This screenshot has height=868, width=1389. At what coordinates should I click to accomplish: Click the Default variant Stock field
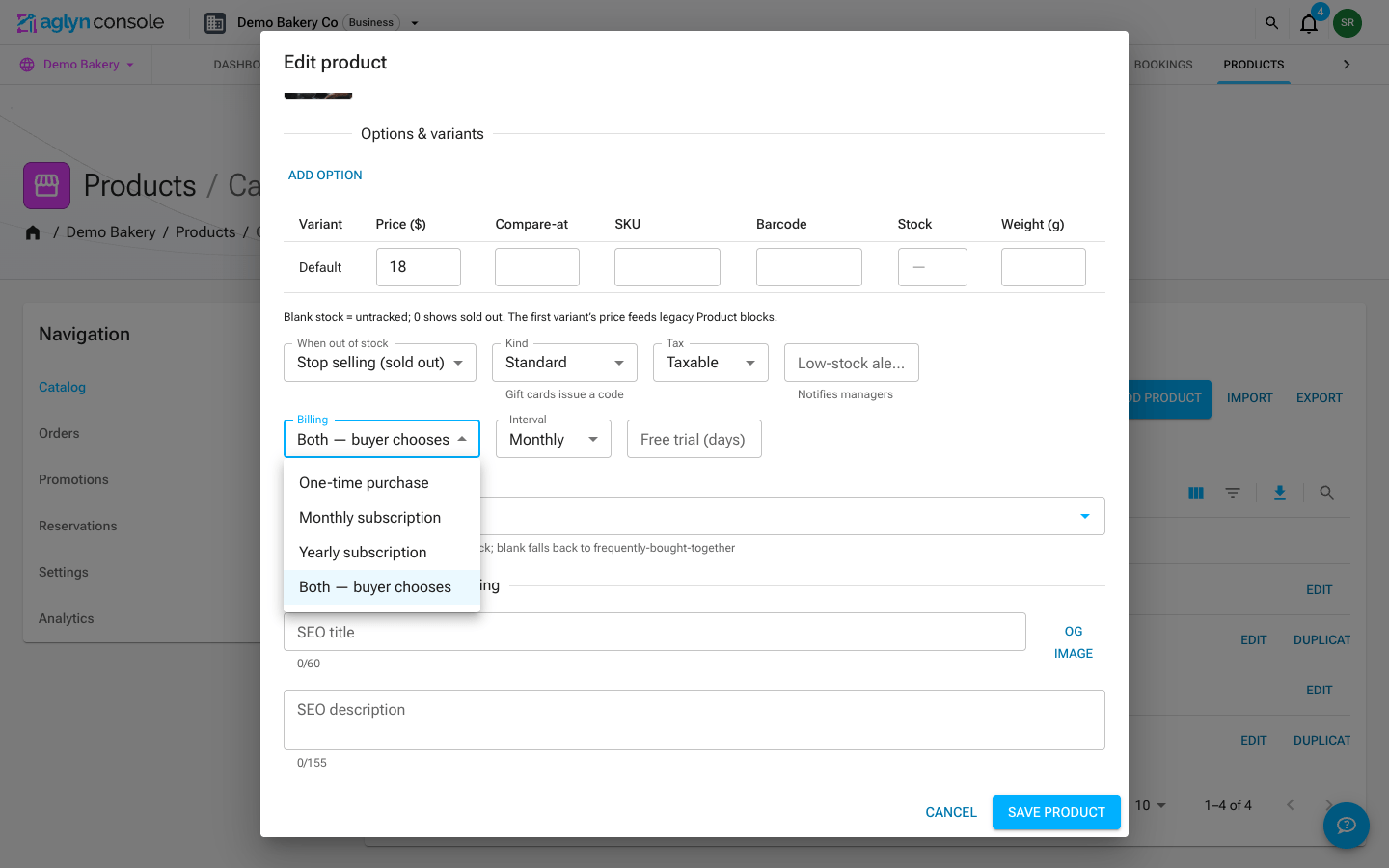(933, 267)
